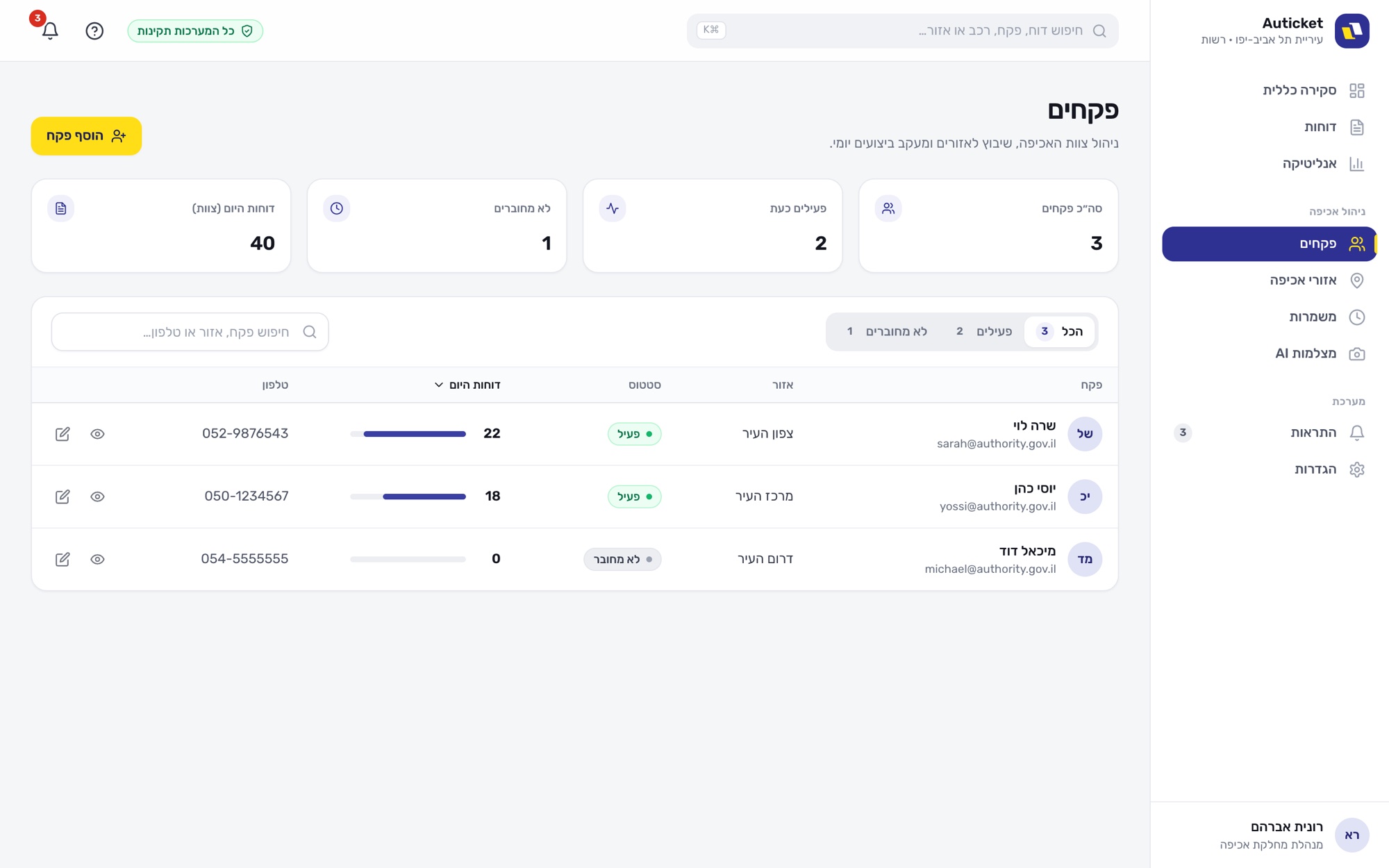Open אנליטיקה in sidebar
1389x868 pixels.
click(x=1270, y=164)
